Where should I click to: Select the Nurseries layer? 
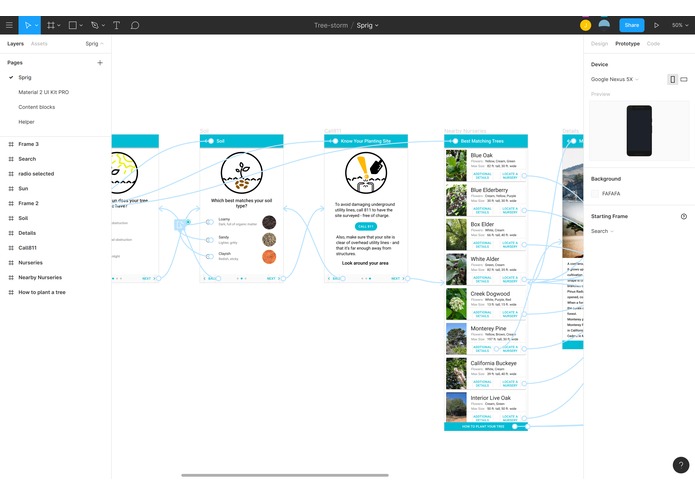(x=30, y=263)
